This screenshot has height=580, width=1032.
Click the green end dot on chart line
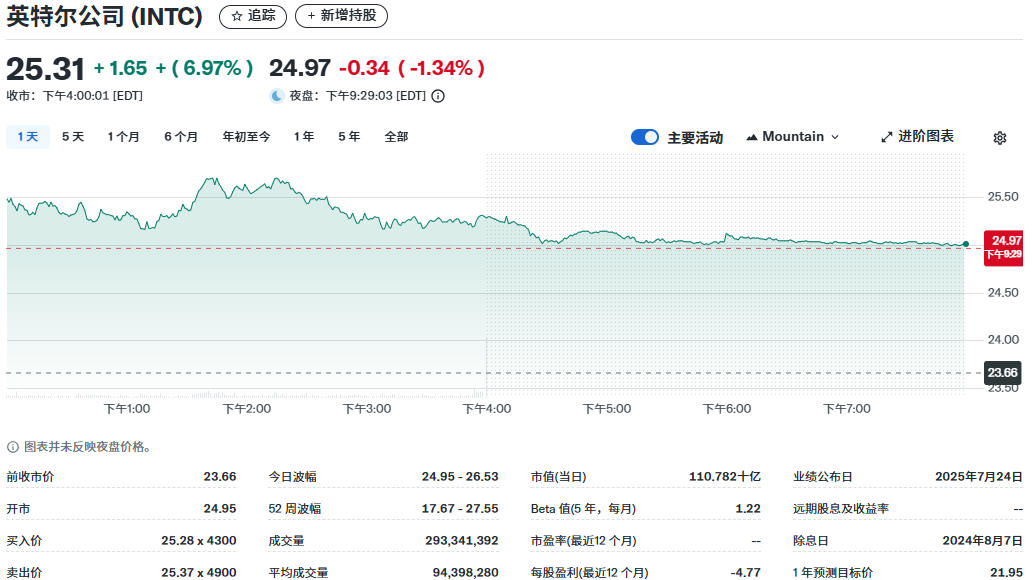[x=966, y=244]
